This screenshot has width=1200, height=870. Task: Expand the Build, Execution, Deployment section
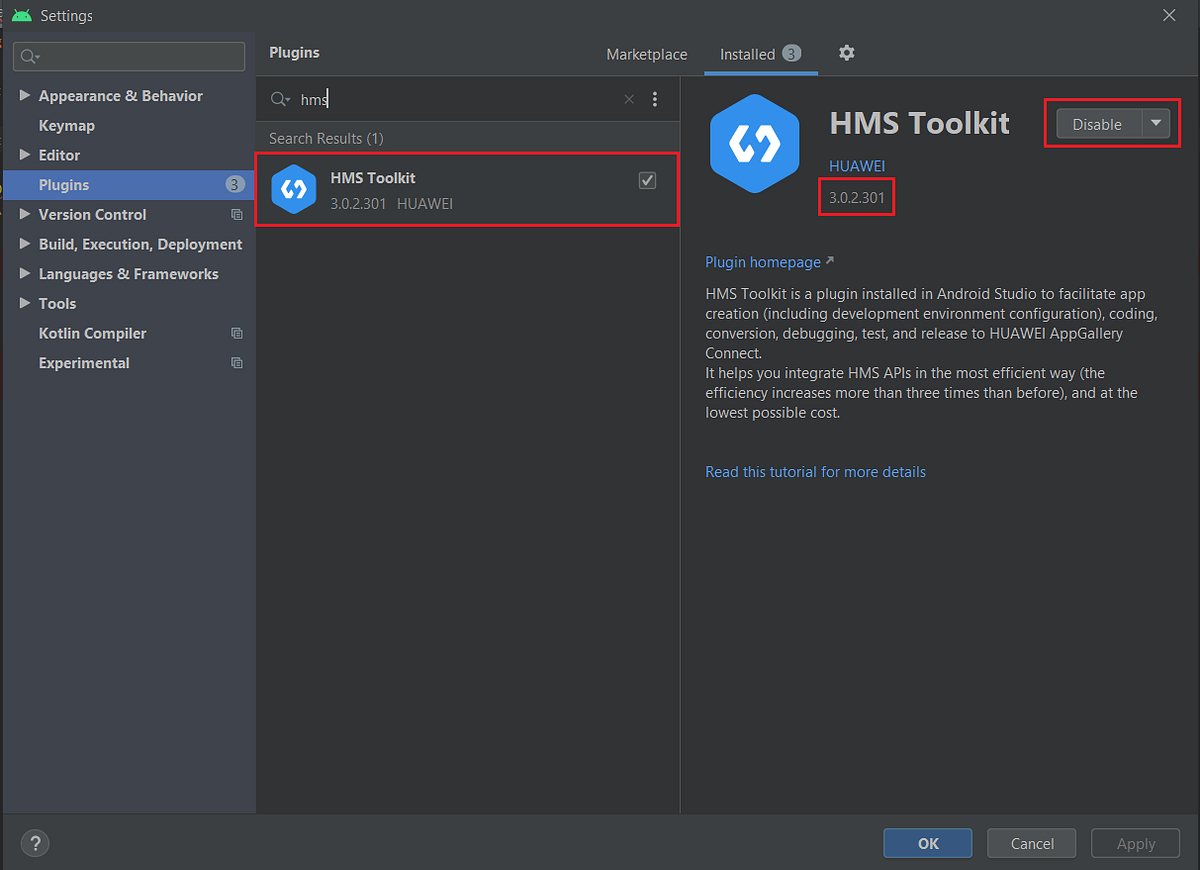[25, 244]
